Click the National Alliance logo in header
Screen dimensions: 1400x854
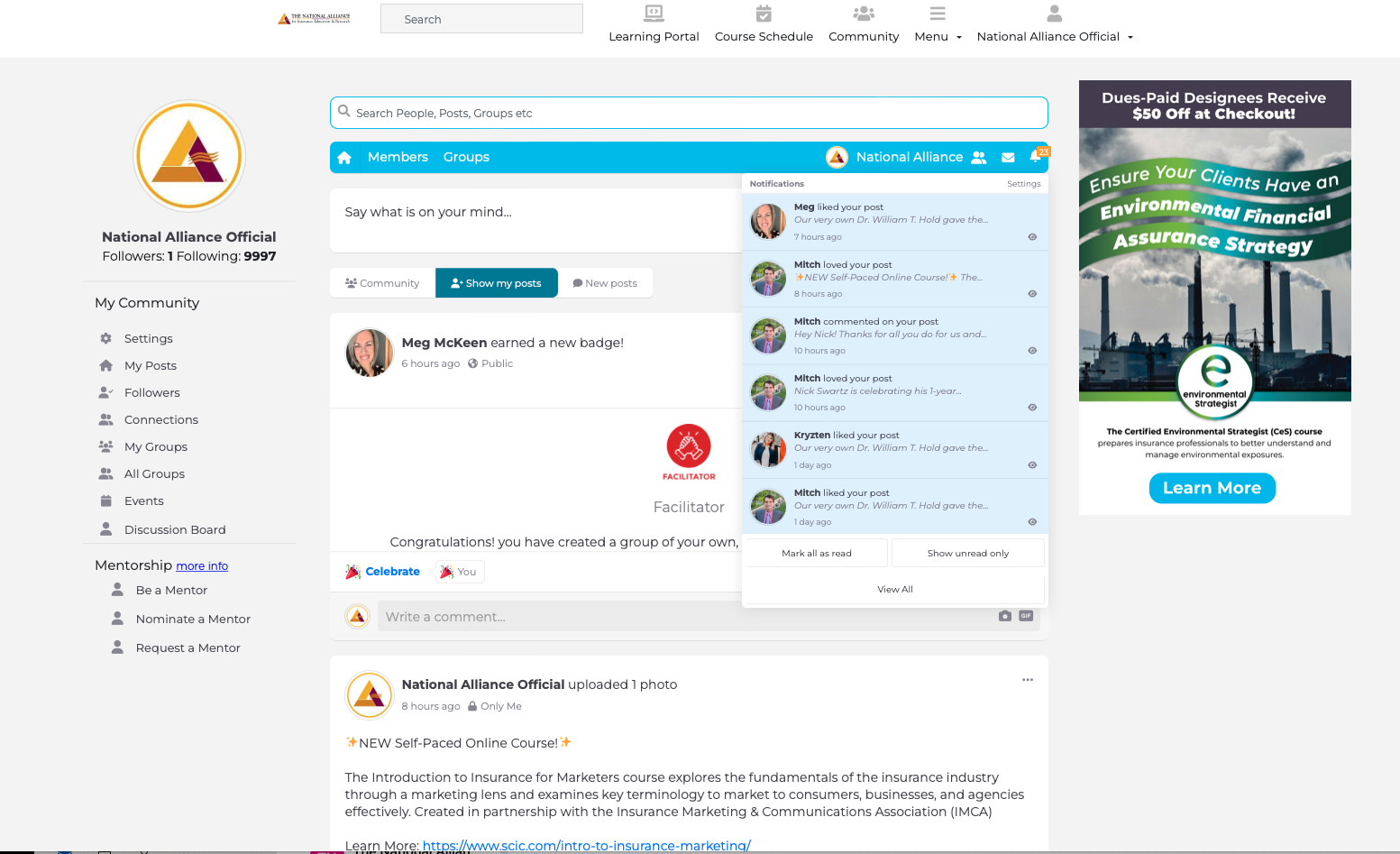[315, 18]
